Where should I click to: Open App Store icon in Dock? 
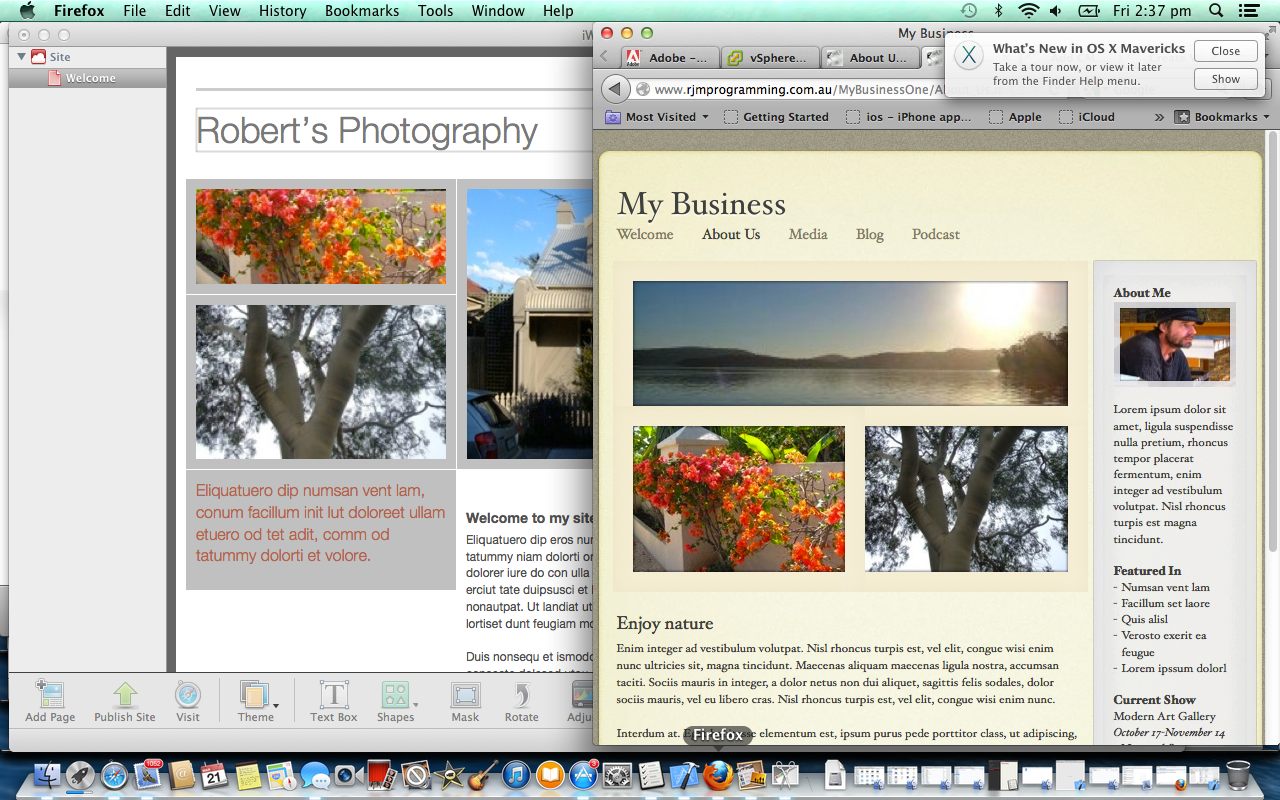[x=583, y=774]
